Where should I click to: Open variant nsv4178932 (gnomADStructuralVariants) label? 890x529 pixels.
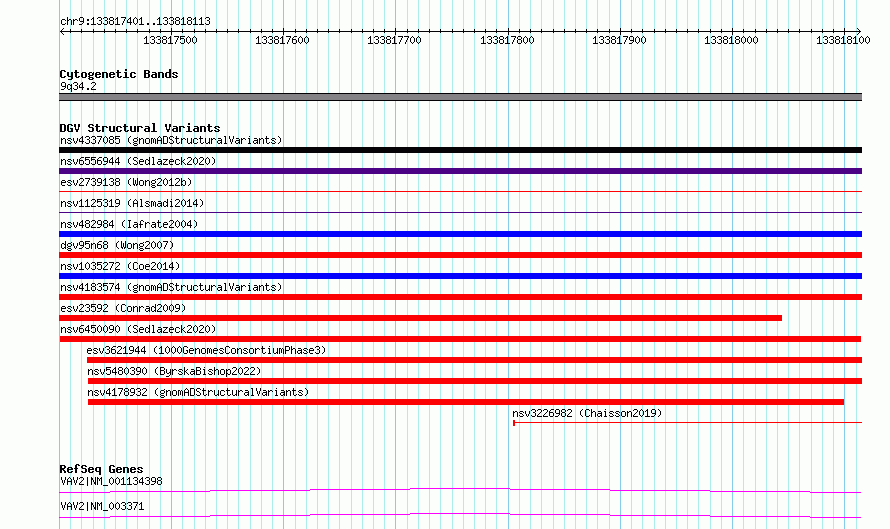(198, 392)
